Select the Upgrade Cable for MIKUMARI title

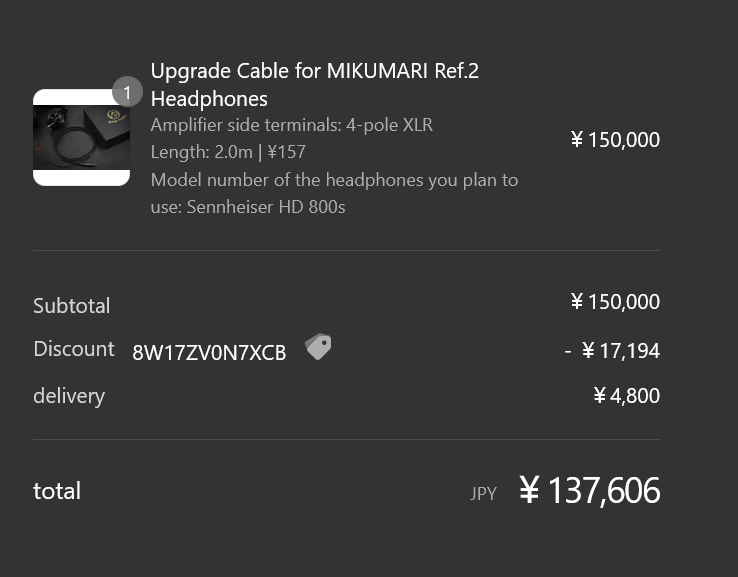point(314,85)
